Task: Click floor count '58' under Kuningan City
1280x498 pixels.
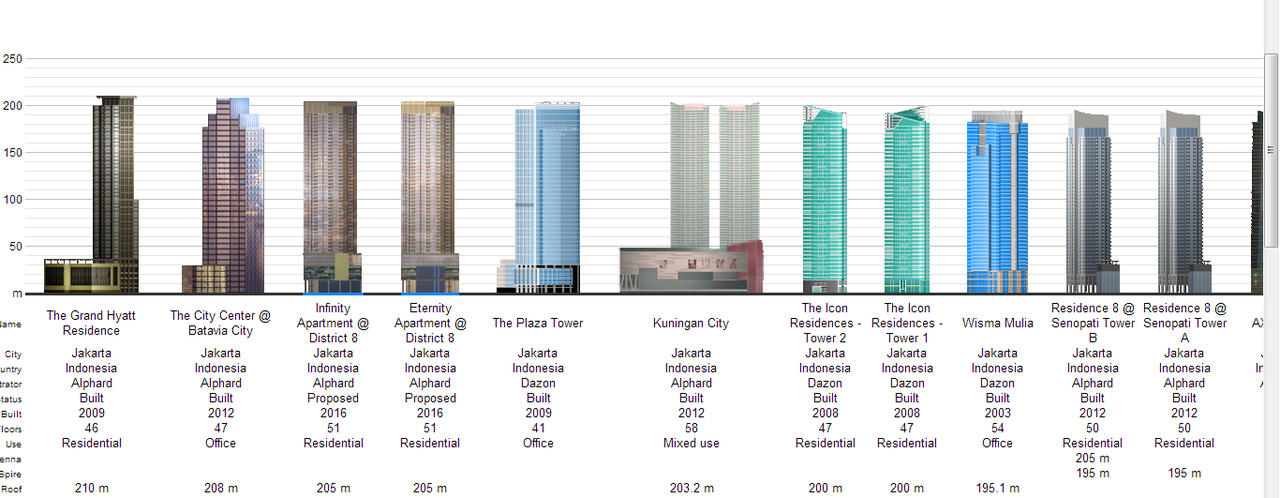Action: [691, 428]
